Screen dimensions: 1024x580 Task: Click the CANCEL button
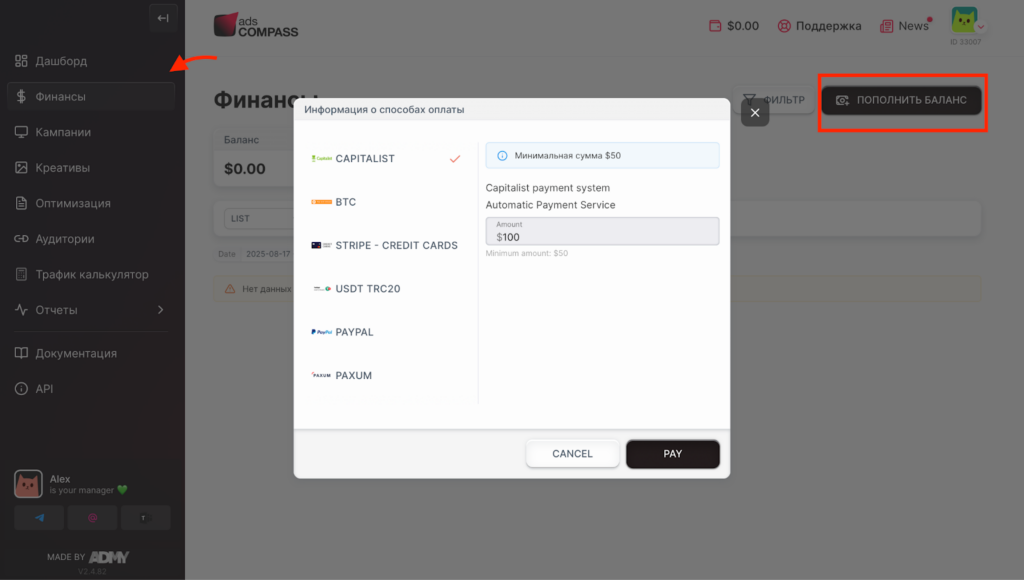tap(572, 454)
